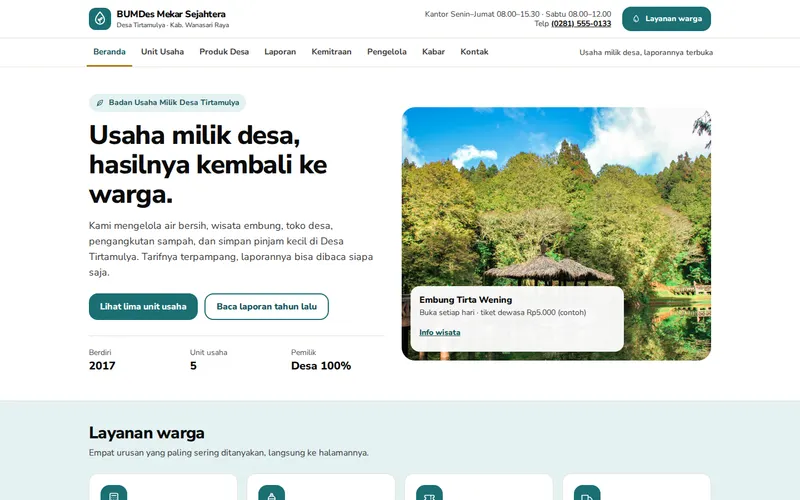The height and width of the screenshot is (500, 800).
Task: Click the office hours text in header
Action: coord(518,14)
